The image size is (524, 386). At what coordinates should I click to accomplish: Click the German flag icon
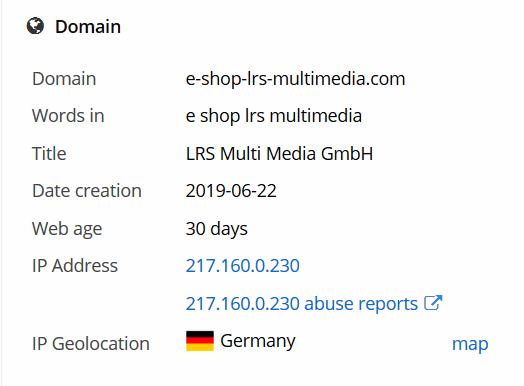(x=200, y=341)
